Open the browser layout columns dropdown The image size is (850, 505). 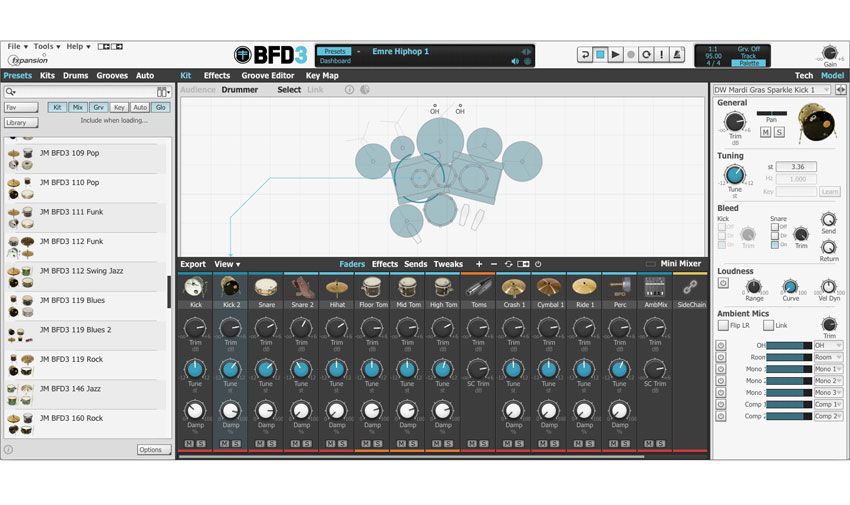163,92
